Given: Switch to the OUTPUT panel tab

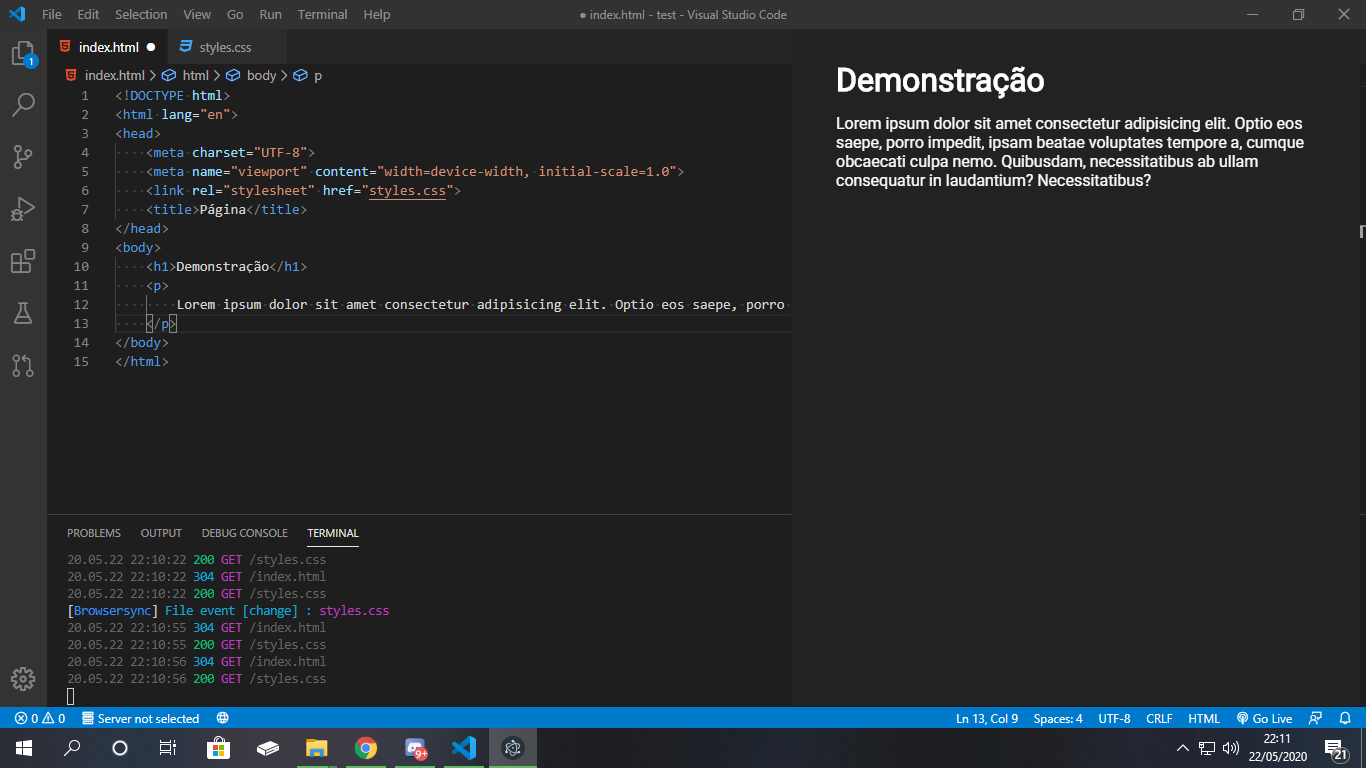Looking at the screenshot, I should pyautogui.click(x=161, y=533).
